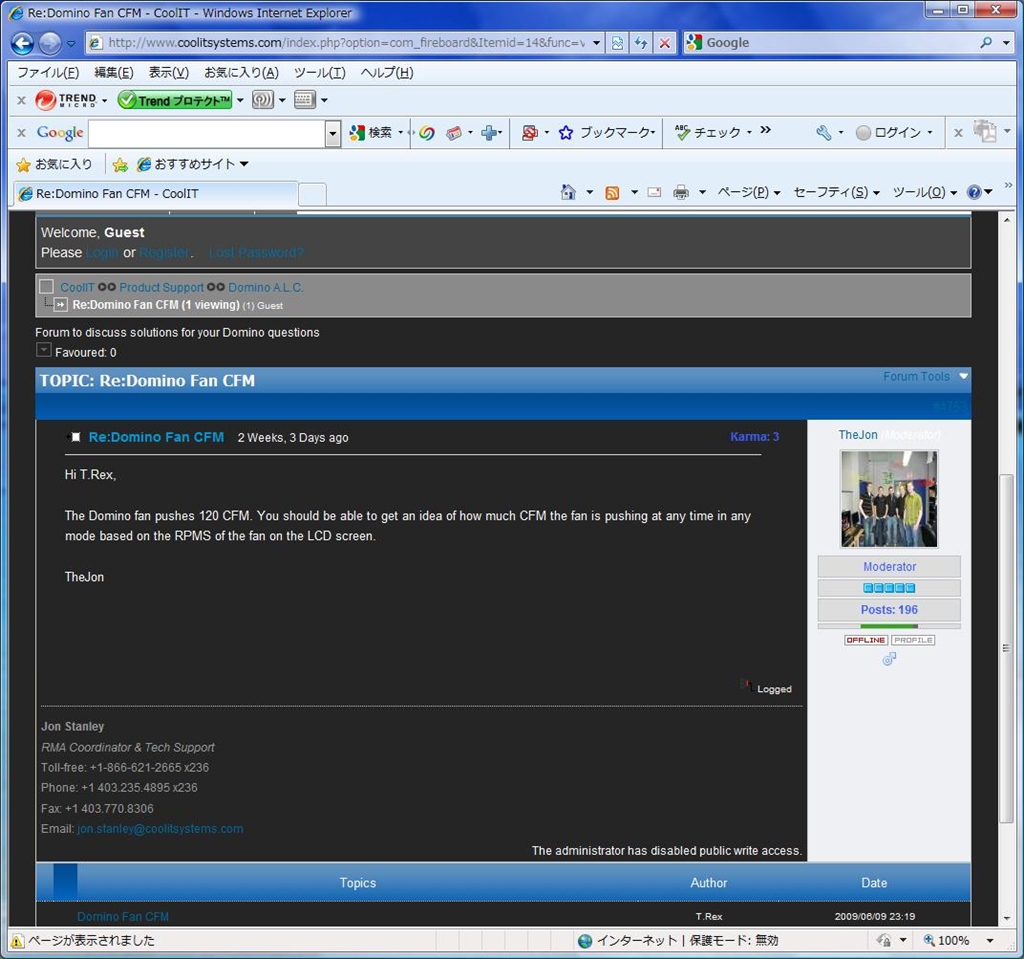This screenshot has width=1024, height=959.
Task: Open the ヘルプ(H) menu
Action: point(387,73)
